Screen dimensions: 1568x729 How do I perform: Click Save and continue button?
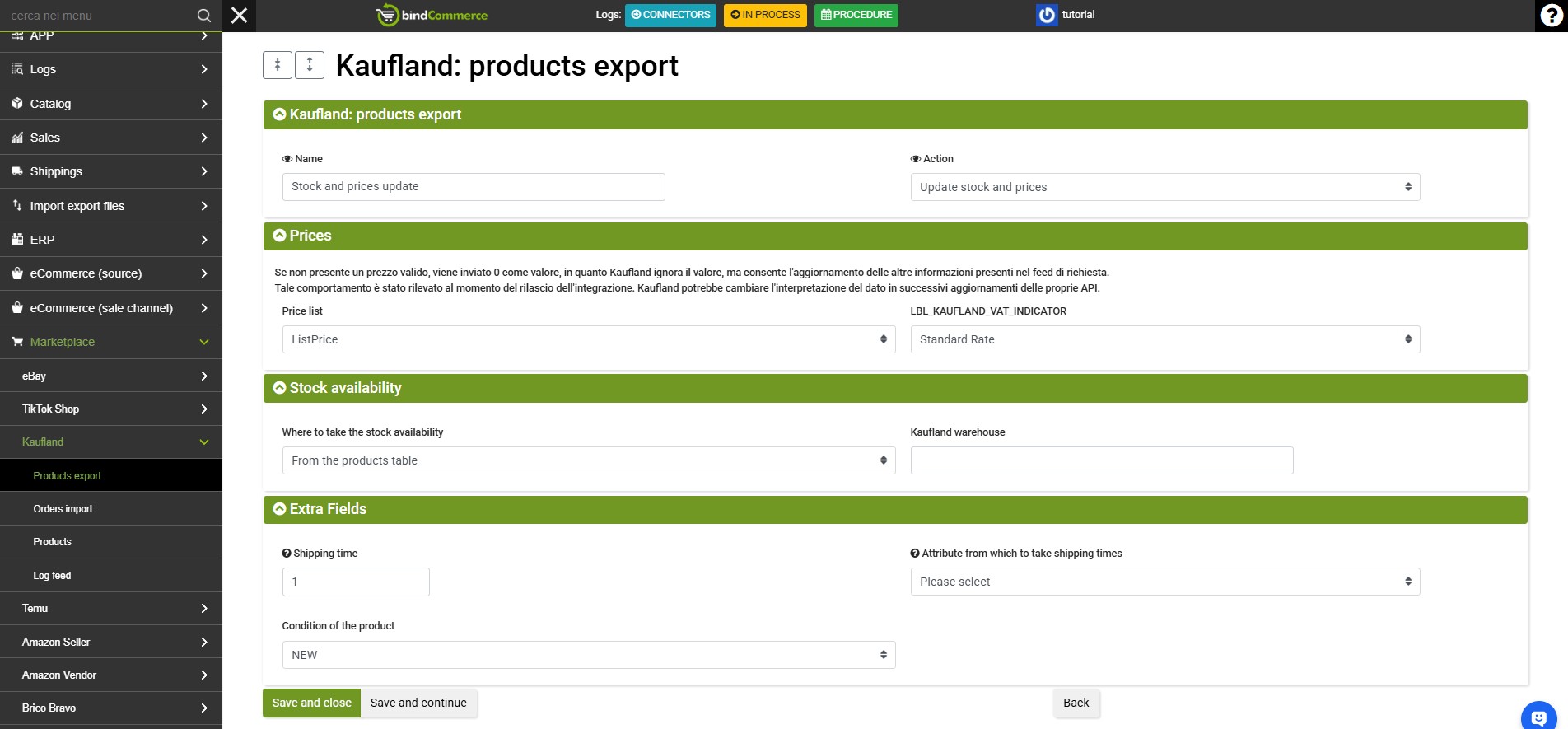coord(418,703)
